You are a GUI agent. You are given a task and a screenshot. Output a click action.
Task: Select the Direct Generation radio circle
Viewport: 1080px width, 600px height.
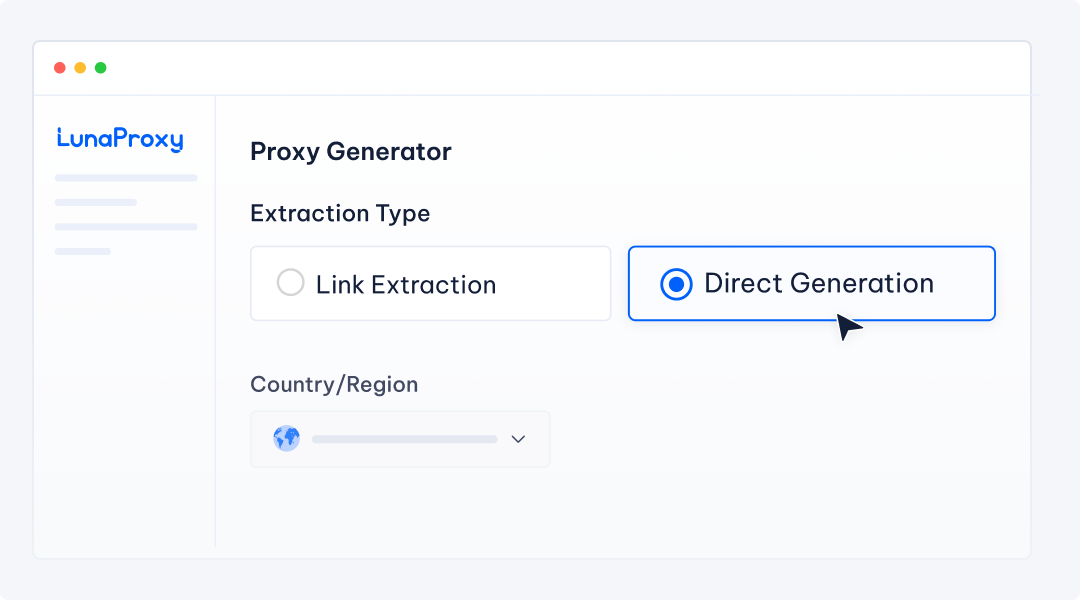676,284
